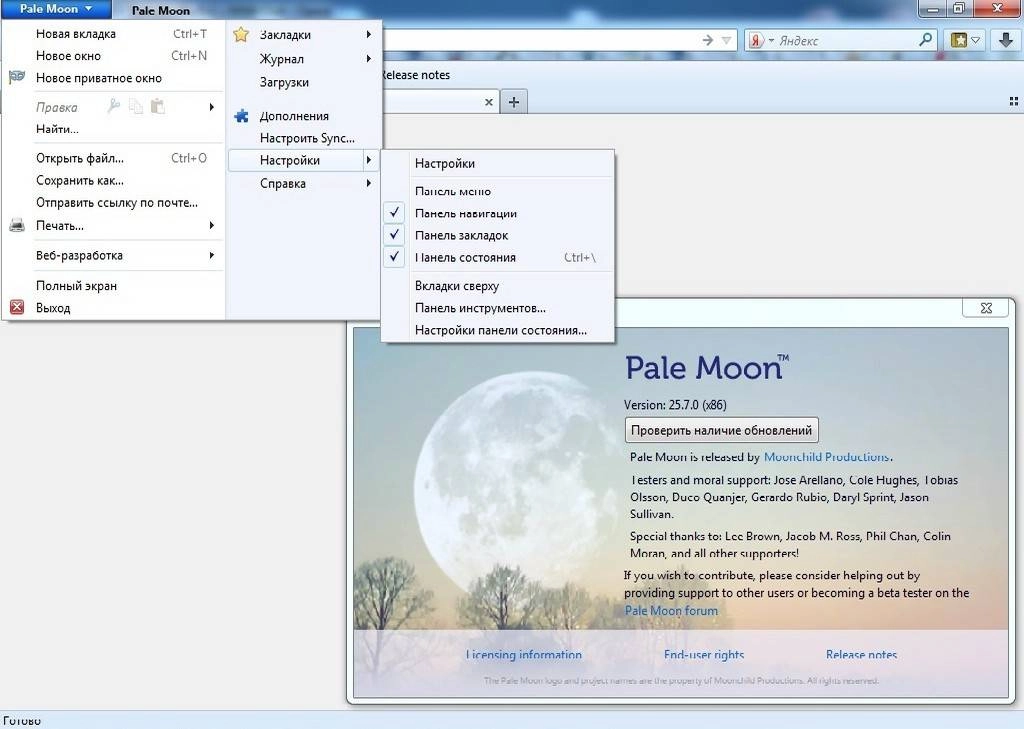
Task: Open the Licensing information link
Action: pos(524,655)
